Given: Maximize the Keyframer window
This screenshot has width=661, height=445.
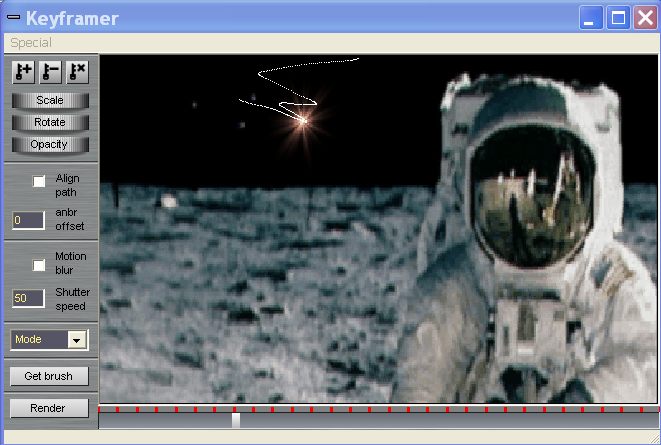Looking at the screenshot, I should pyautogui.click(x=619, y=18).
